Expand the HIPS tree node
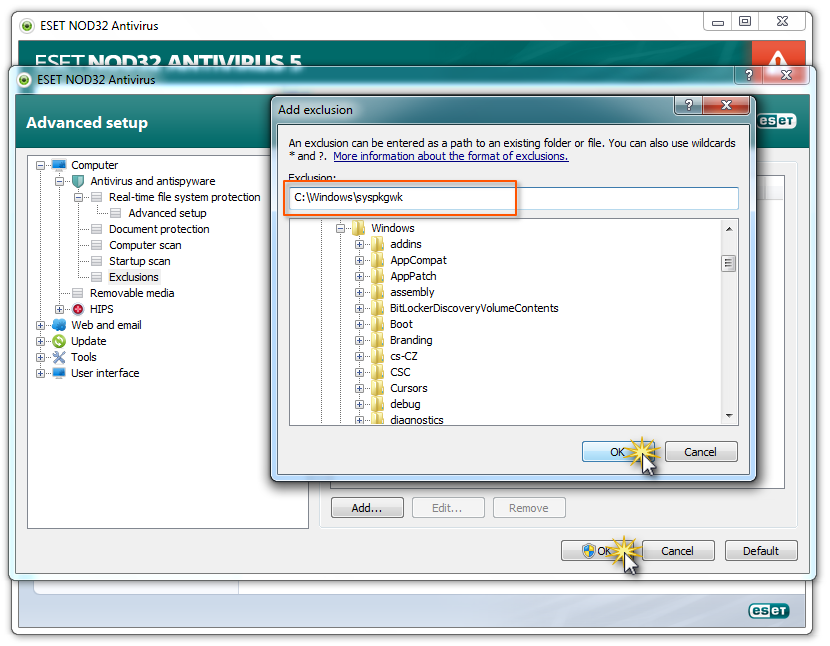Image resolution: width=830 pixels, height=646 pixels. 59,309
